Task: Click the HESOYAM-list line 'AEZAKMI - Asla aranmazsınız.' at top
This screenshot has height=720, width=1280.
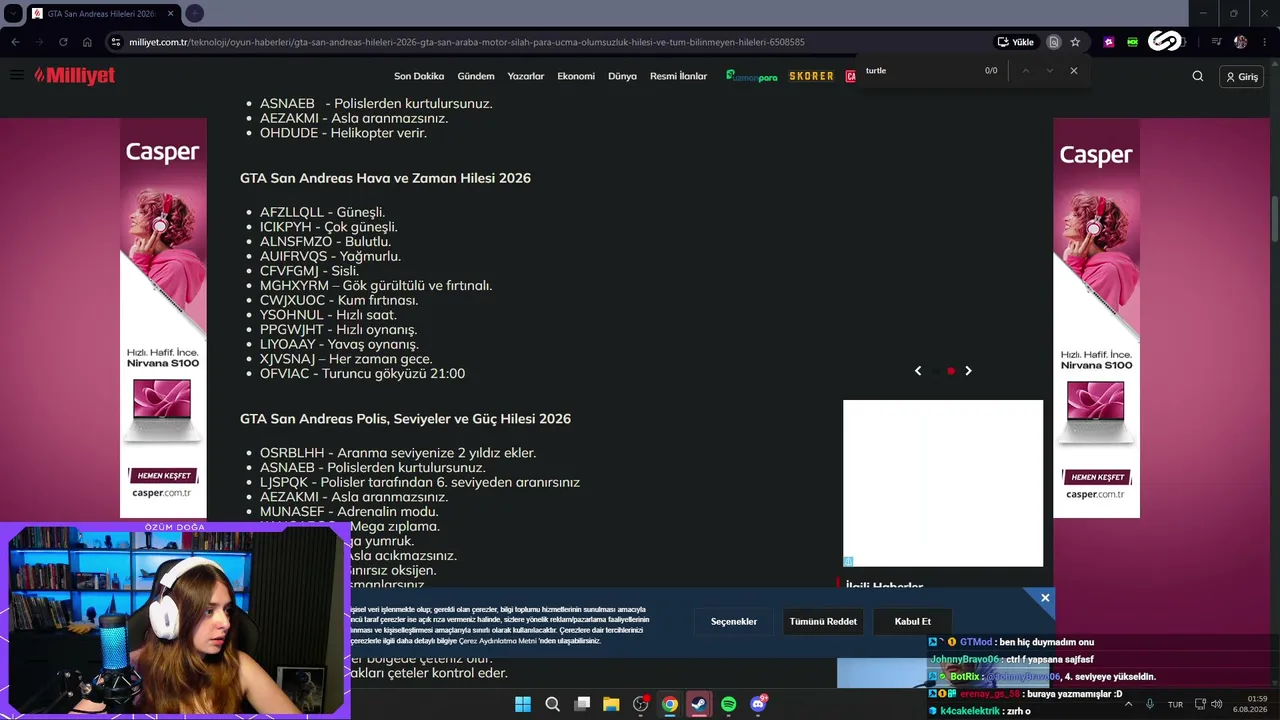Action: 354,118
